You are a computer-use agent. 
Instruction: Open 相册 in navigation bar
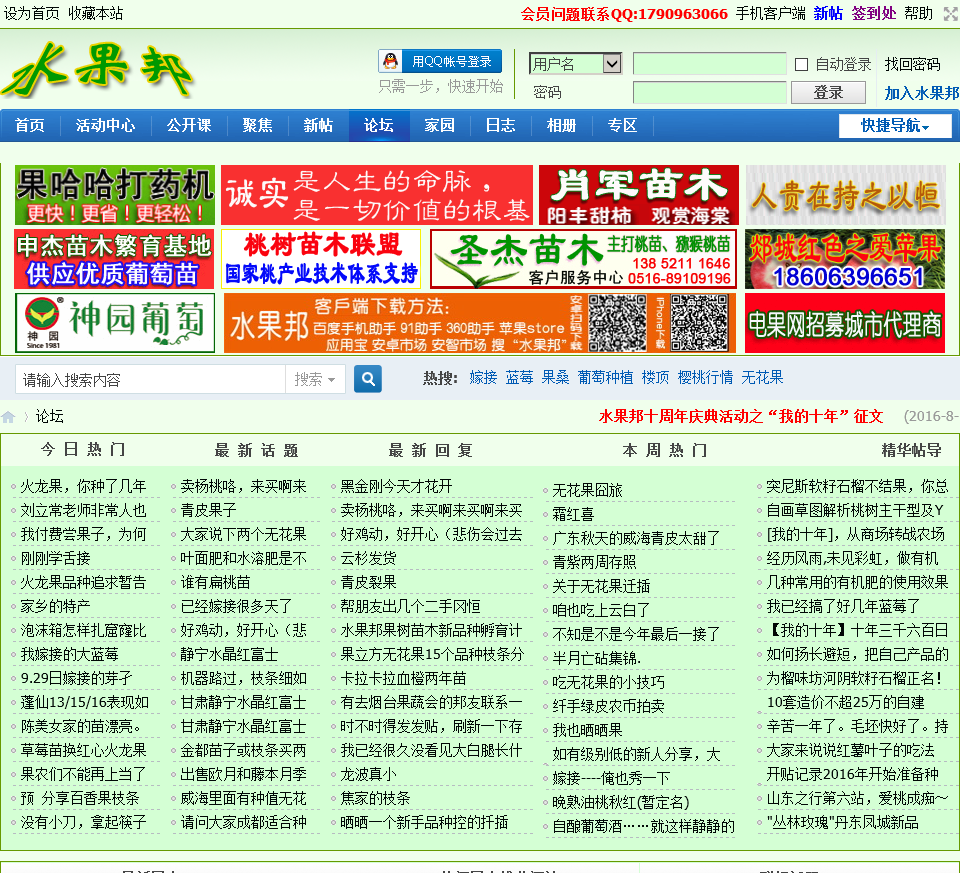point(561,126)
